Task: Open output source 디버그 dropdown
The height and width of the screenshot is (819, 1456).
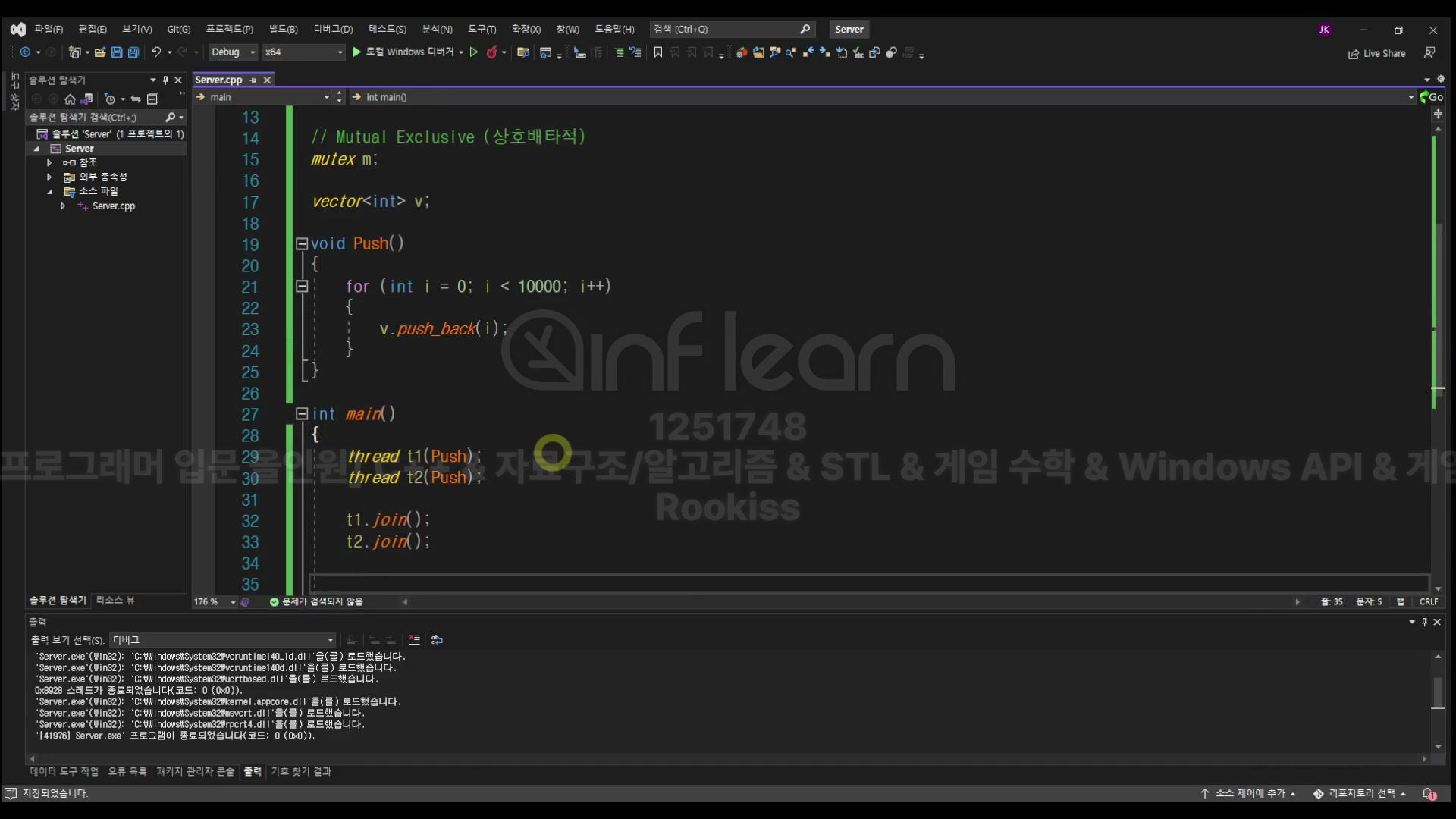Action: click(222, 640)
